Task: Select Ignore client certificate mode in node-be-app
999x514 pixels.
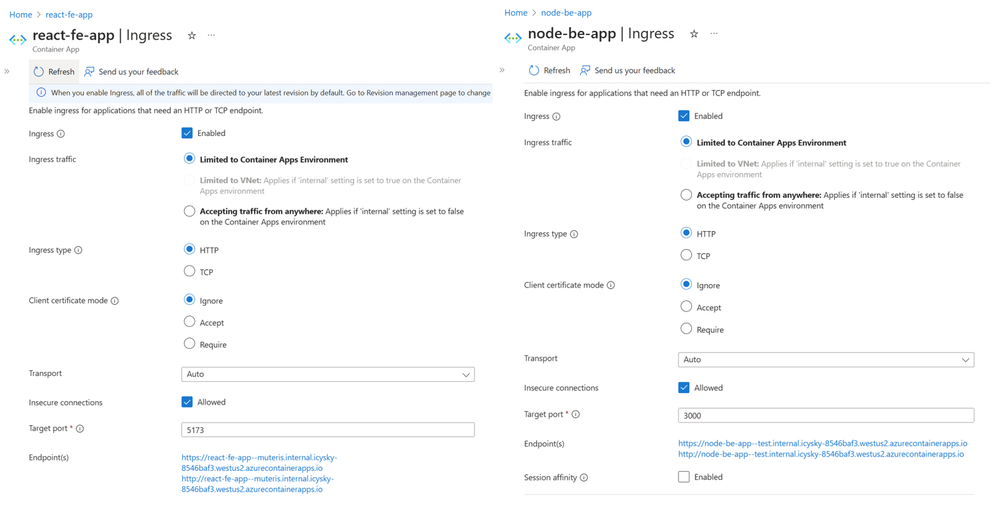Action: click(686, 284)
